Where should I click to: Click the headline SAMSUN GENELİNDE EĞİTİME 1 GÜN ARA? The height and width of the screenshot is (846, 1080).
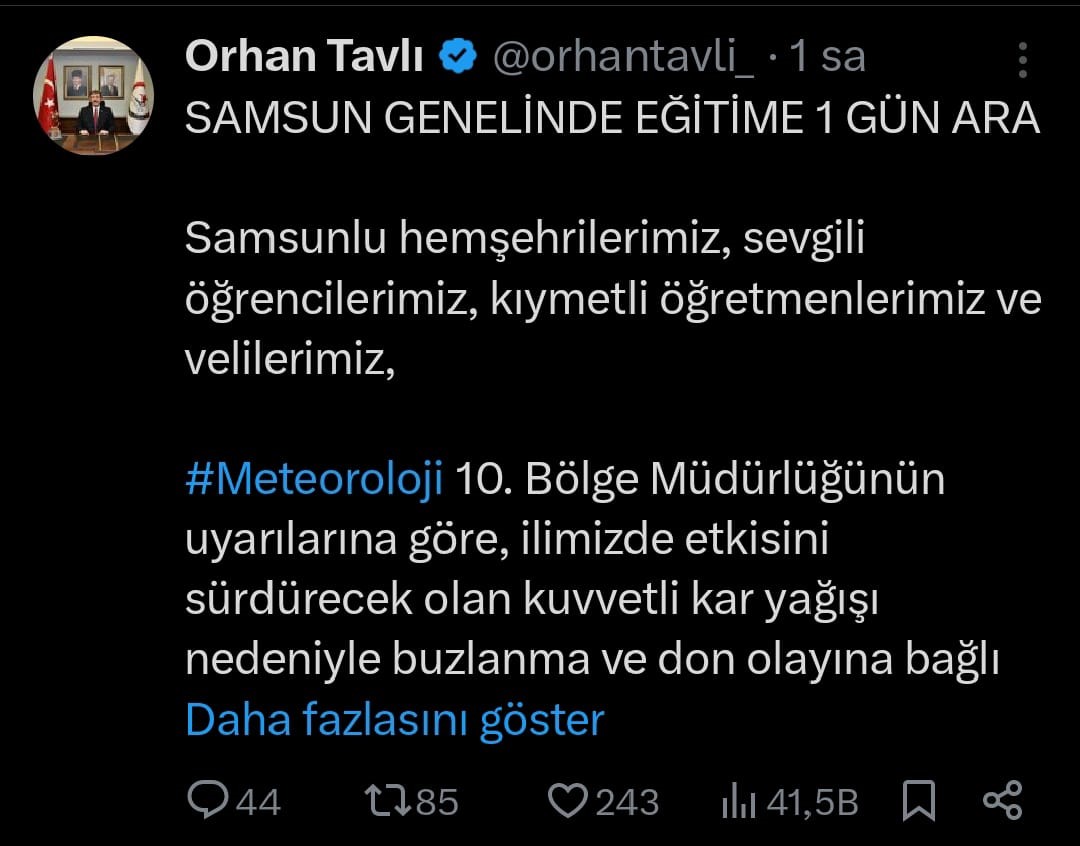coord(612,119)
